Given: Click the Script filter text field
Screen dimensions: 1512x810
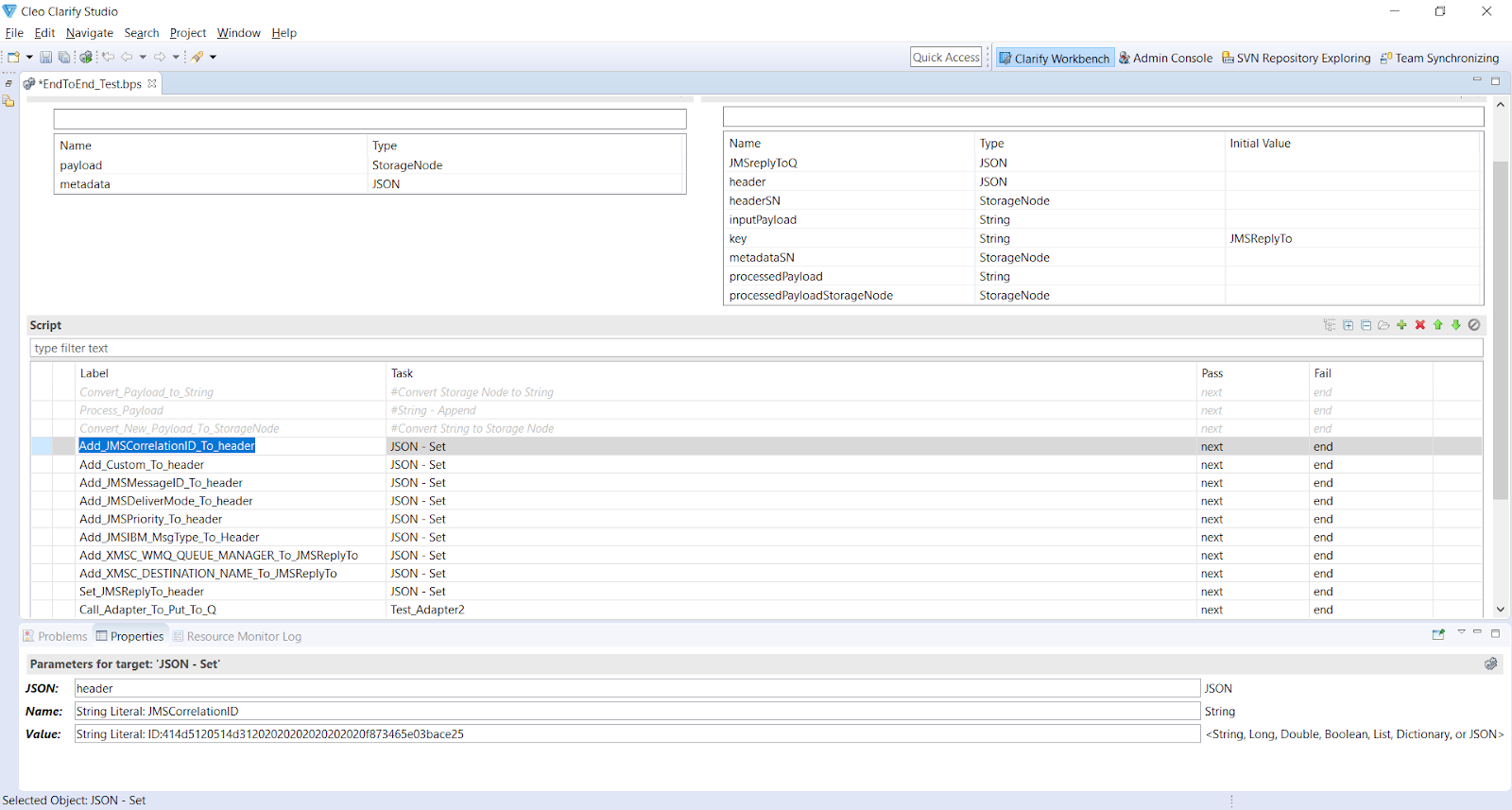Looking at the screenshot, I should click(x=756, y=348).
